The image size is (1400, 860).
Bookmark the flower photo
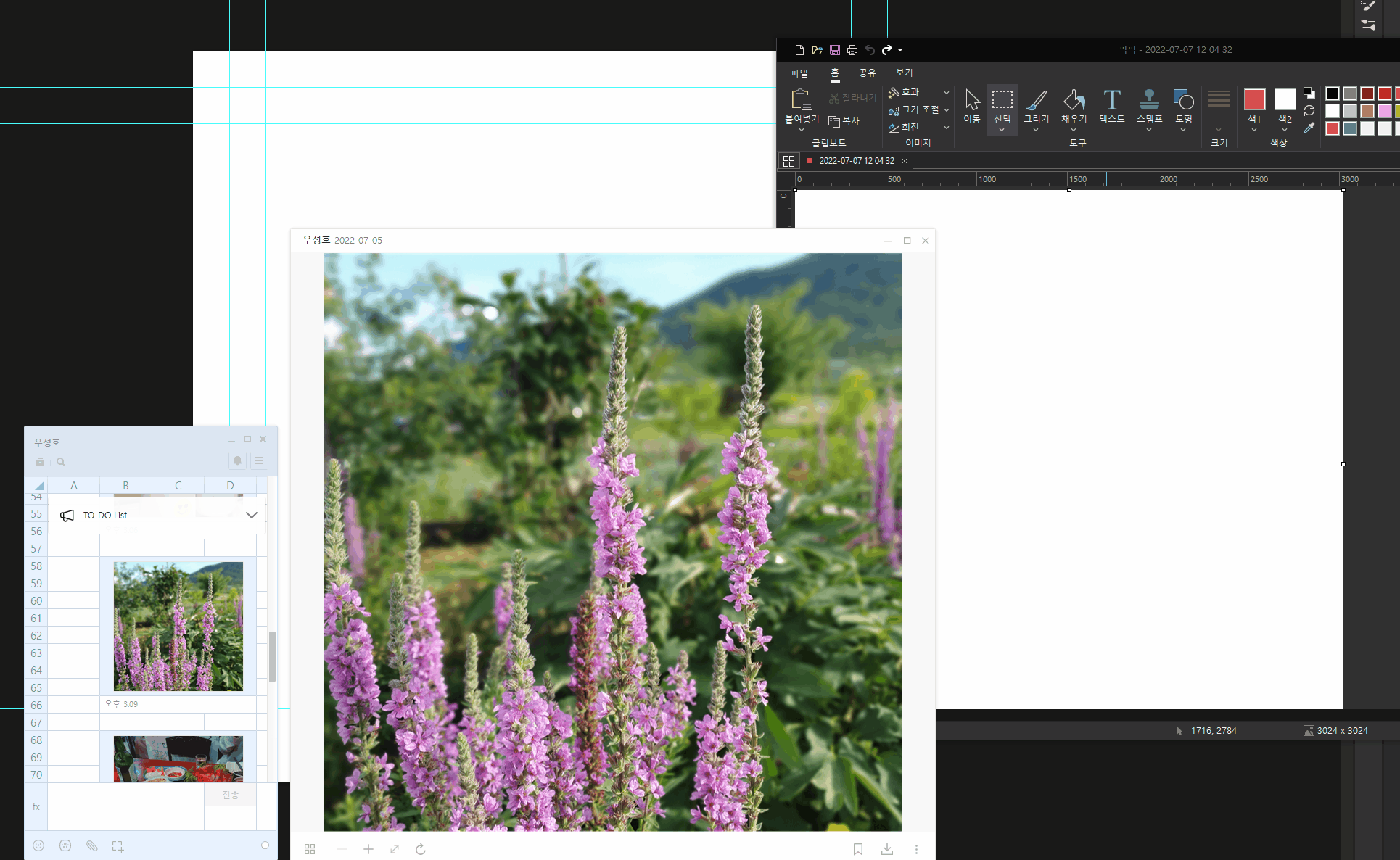pos(857,848)
